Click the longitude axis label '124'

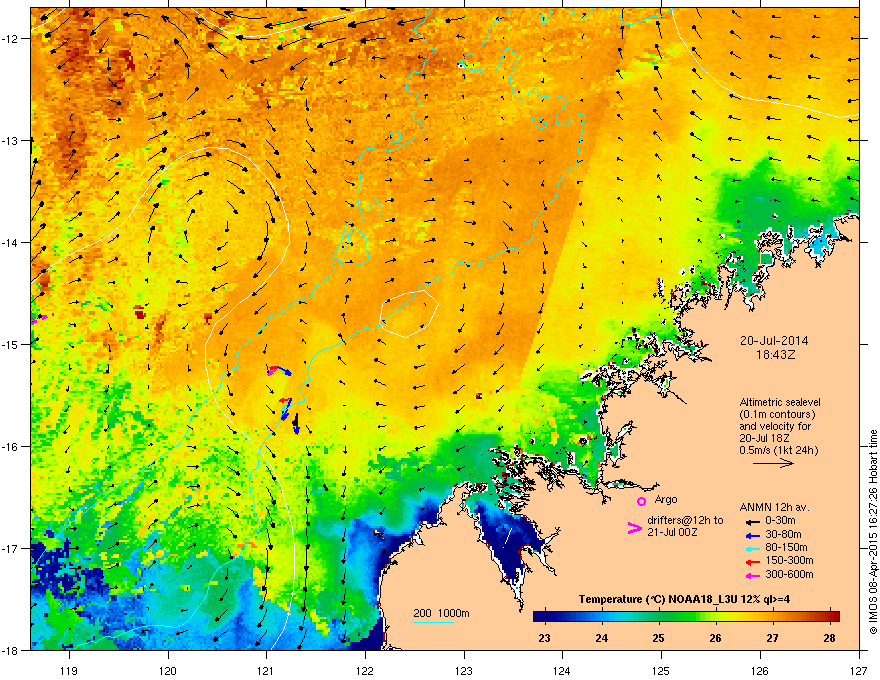click(562, 670)
